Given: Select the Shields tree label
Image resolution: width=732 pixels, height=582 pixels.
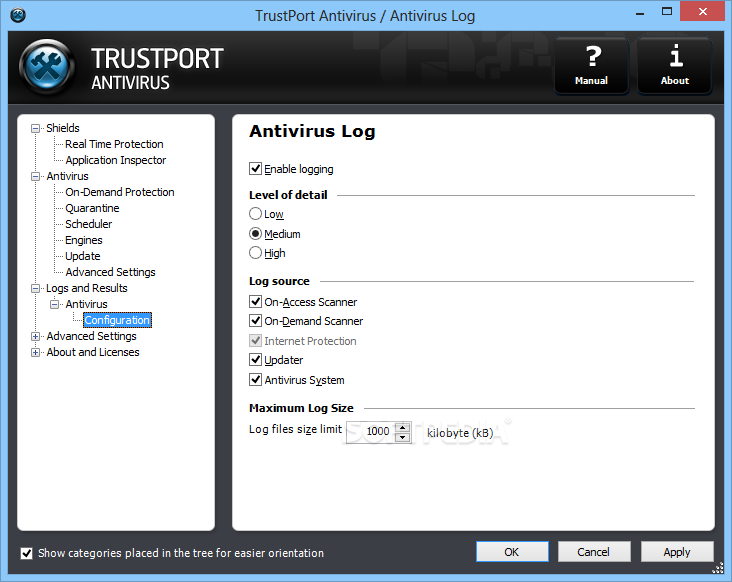Looking at the screenshot, I should (63, 128).
